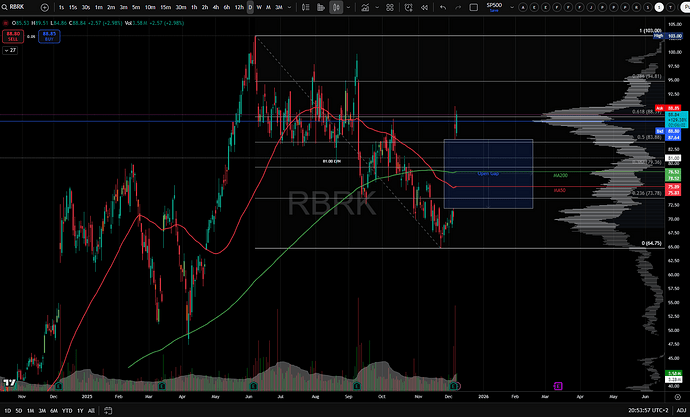Open the layout setup square icon

click(473, 7)
